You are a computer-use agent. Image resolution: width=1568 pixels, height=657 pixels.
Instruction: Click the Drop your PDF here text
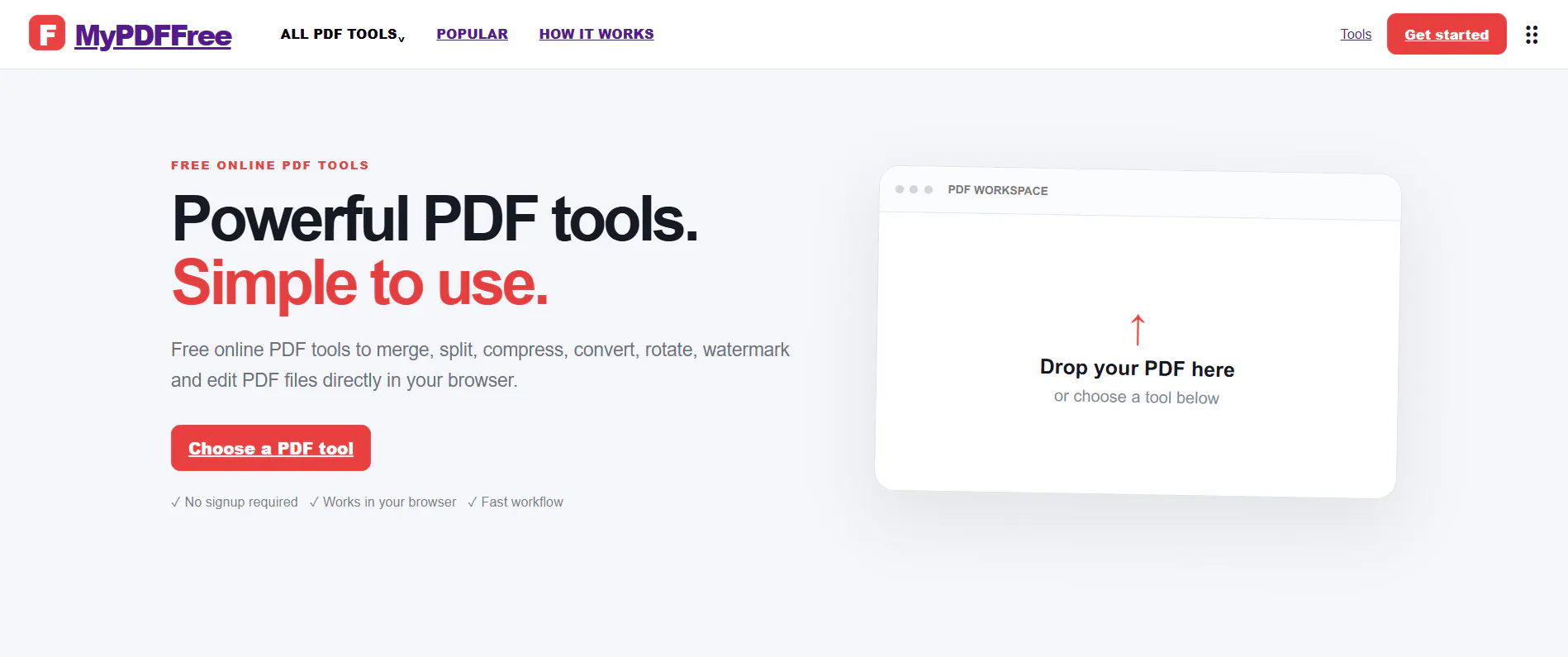1138,368
